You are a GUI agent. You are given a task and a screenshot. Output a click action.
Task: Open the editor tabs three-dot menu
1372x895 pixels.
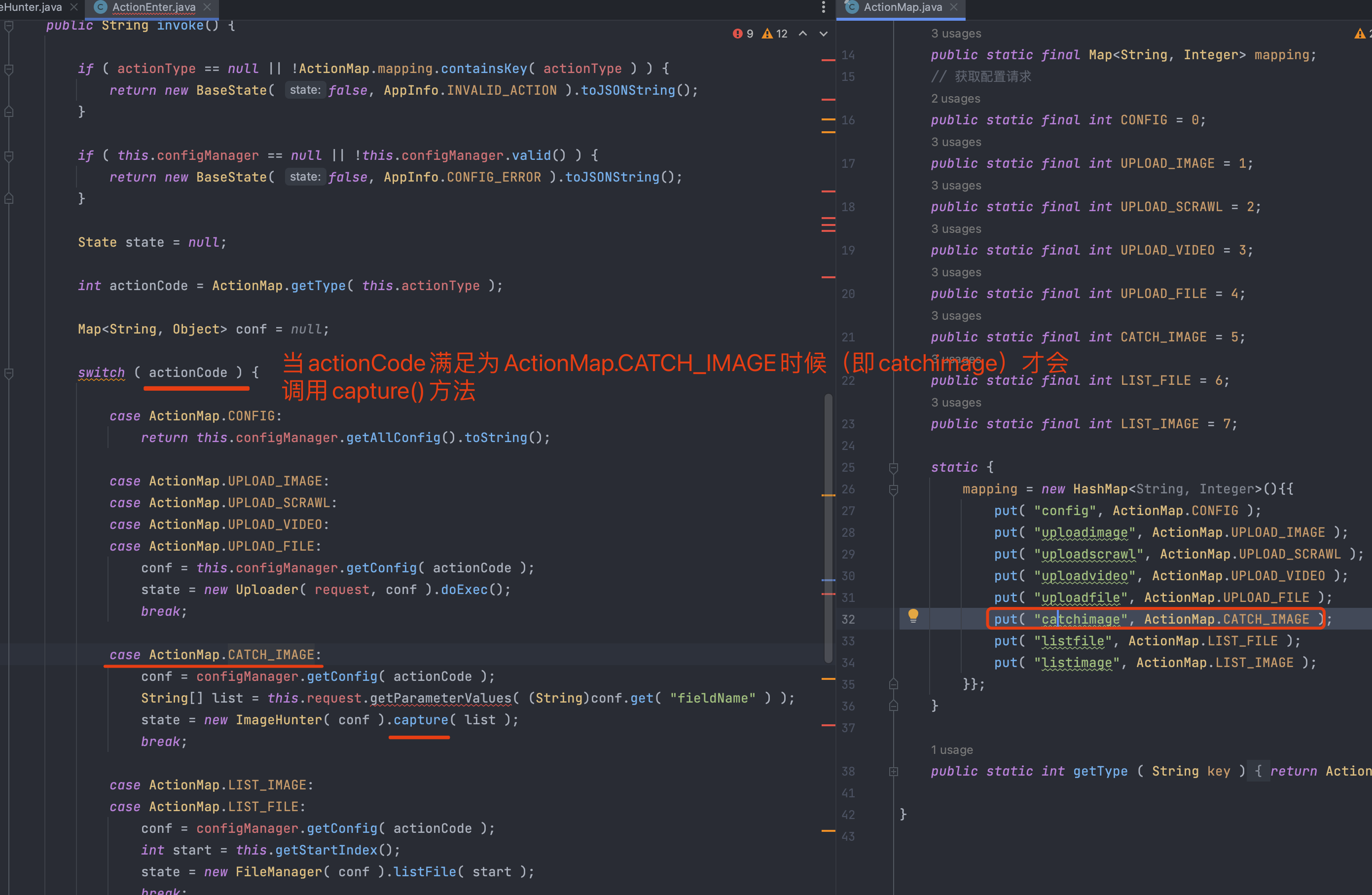coord(823,7)
